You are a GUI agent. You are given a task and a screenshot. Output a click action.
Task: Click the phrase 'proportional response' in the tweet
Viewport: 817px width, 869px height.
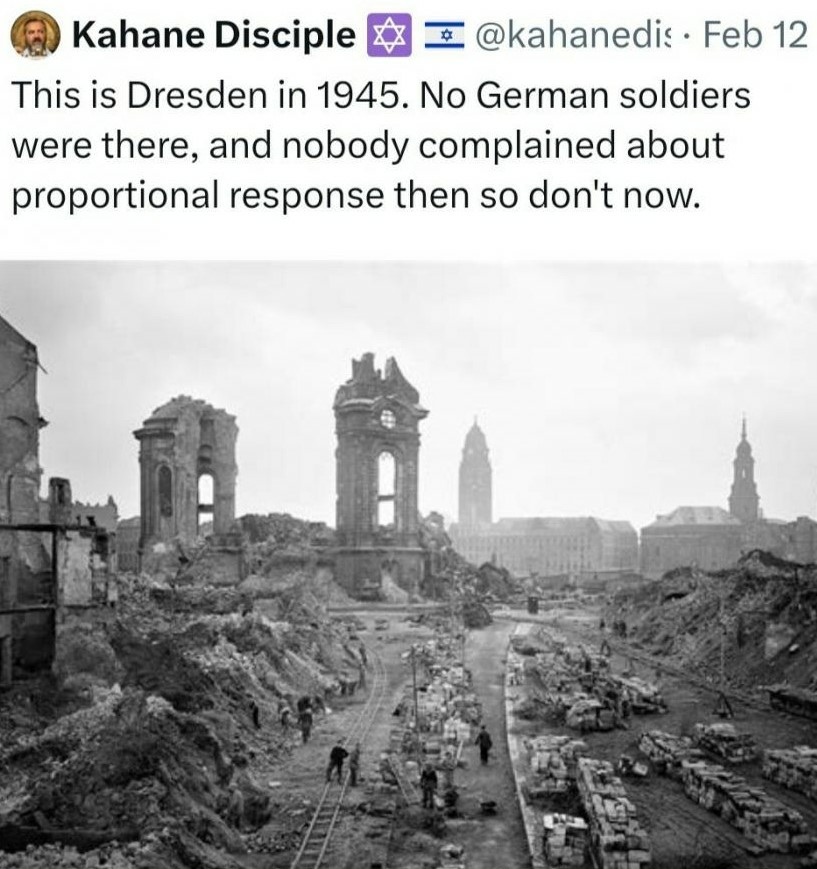(x=198, y=197)
